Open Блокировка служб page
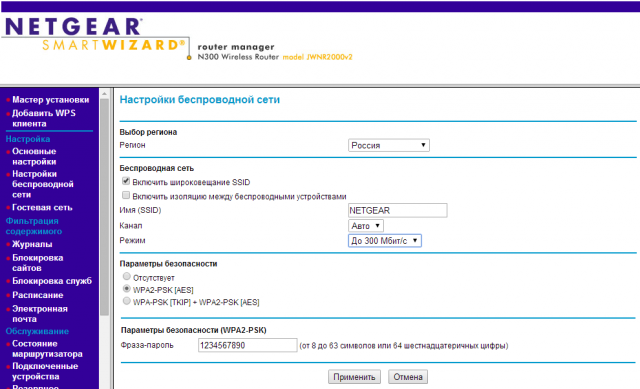Viewport: 640px width, 389px height. tap(52, 281)
